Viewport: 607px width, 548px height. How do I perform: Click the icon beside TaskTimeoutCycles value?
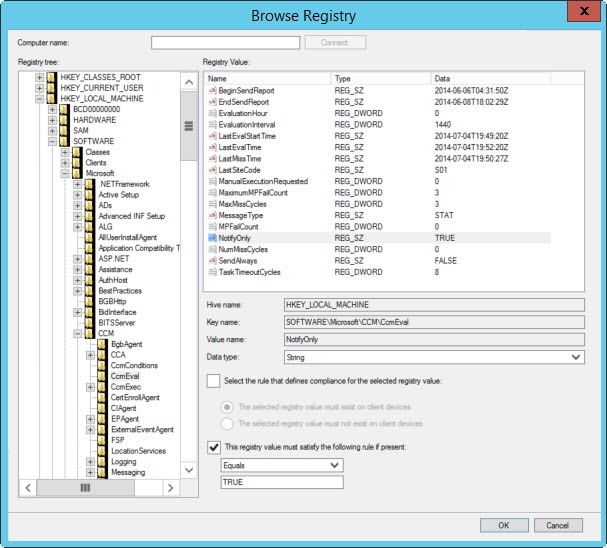[212, 271]
